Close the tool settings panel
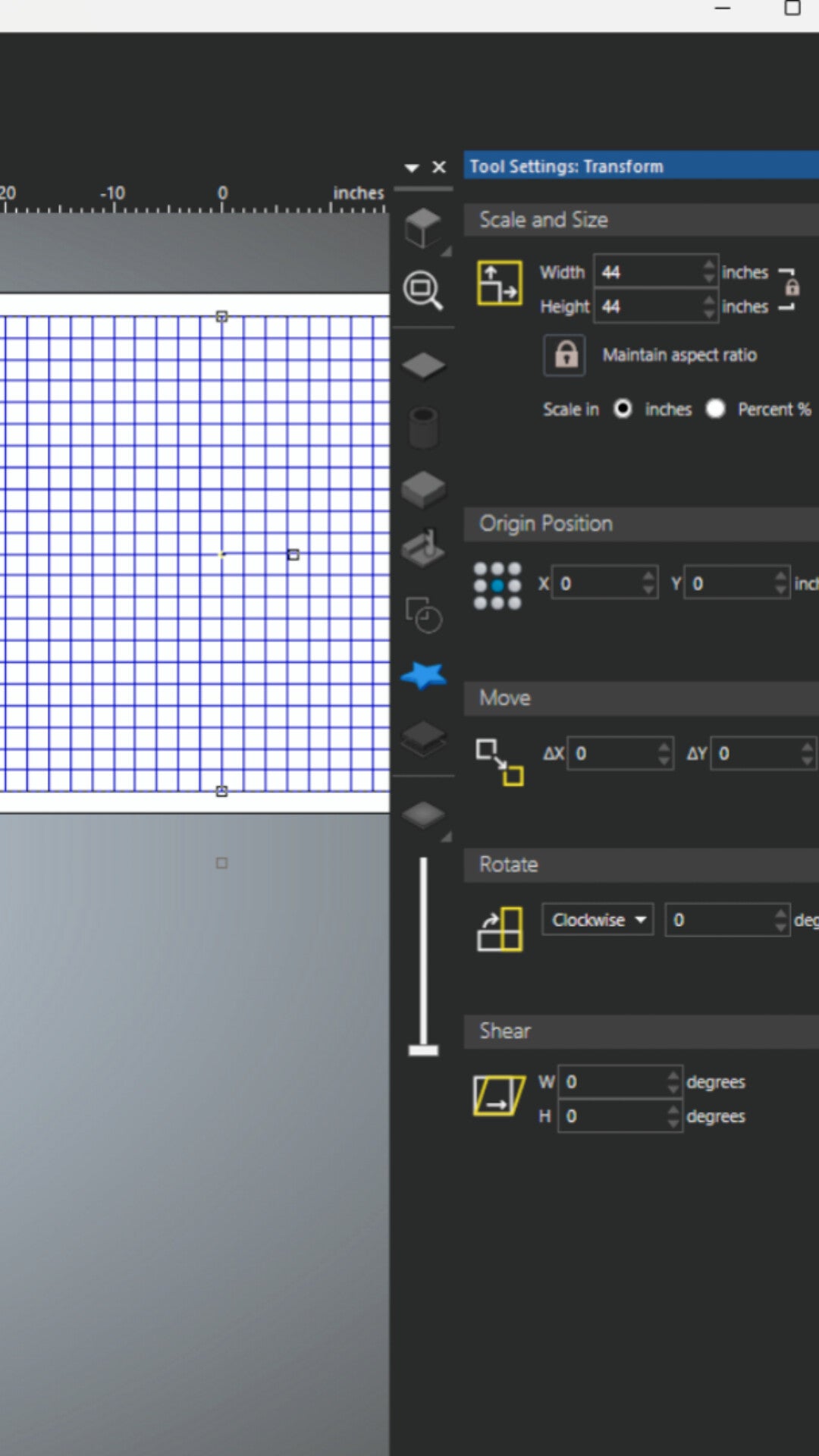Viewport: 819px width, 1456px height. 439,167
